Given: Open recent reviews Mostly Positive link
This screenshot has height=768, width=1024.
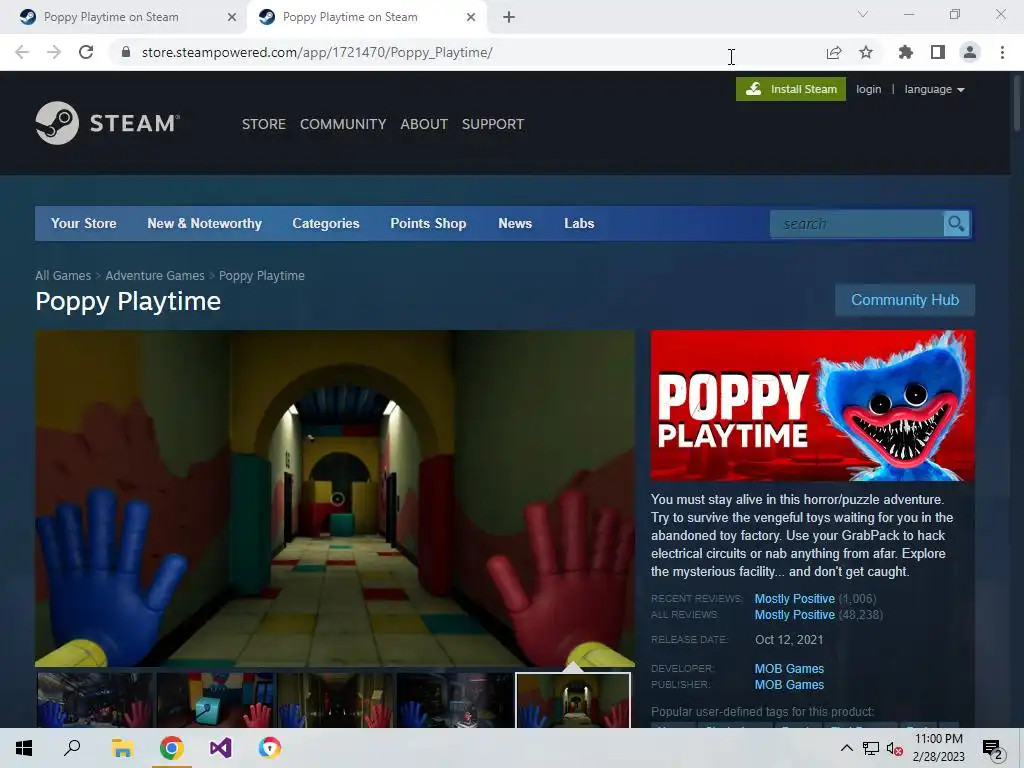Looking at the screenshot, I should 795,598.
